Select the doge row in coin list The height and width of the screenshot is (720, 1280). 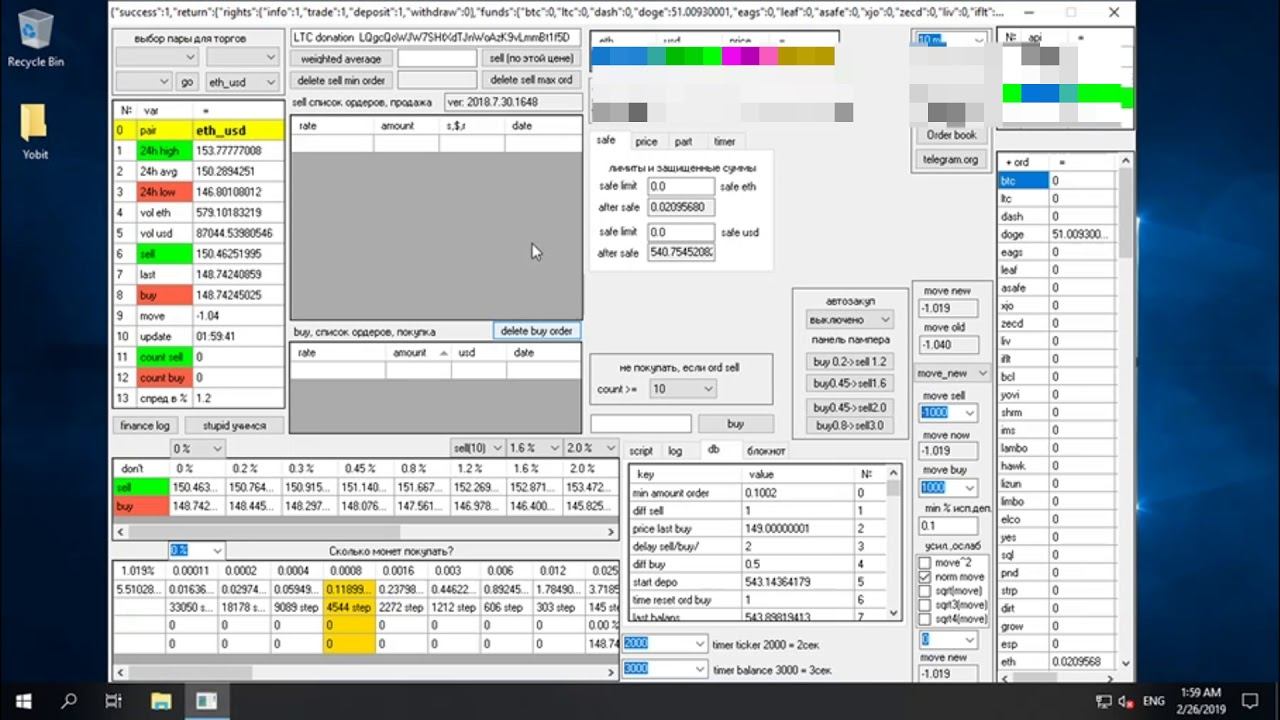[x=1056, y=235]
